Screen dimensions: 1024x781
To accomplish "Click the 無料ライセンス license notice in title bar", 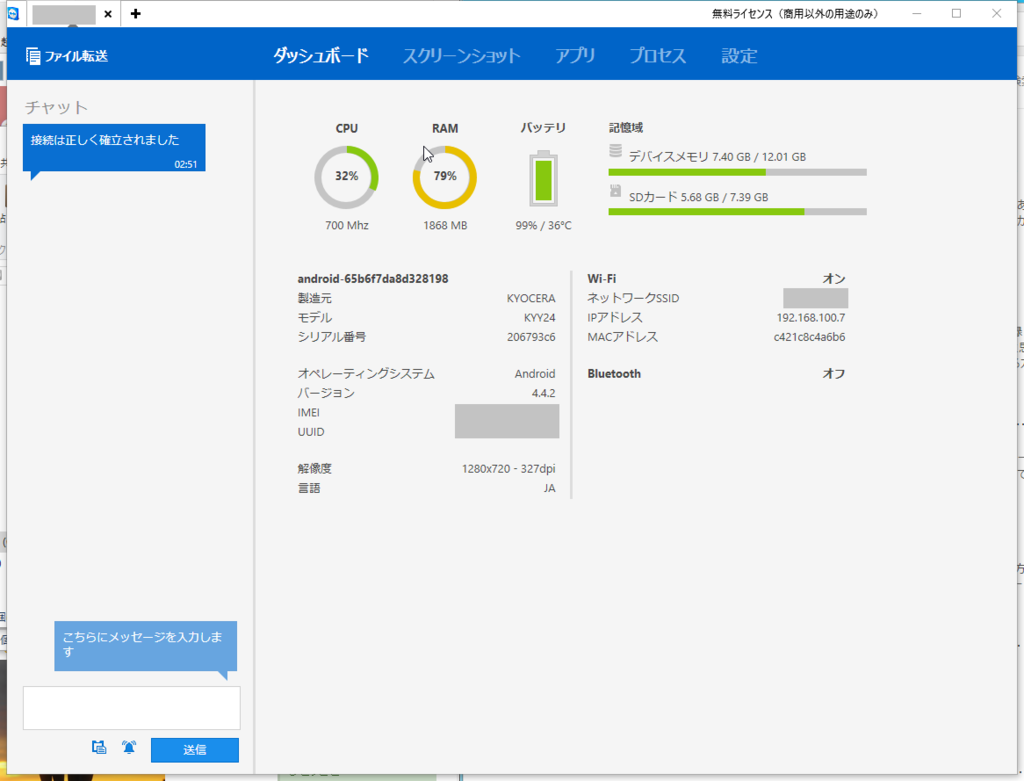I will [795, 14].
